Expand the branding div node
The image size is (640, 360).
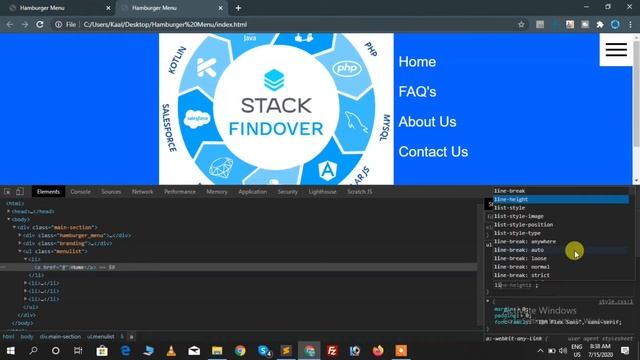point(20,243)
